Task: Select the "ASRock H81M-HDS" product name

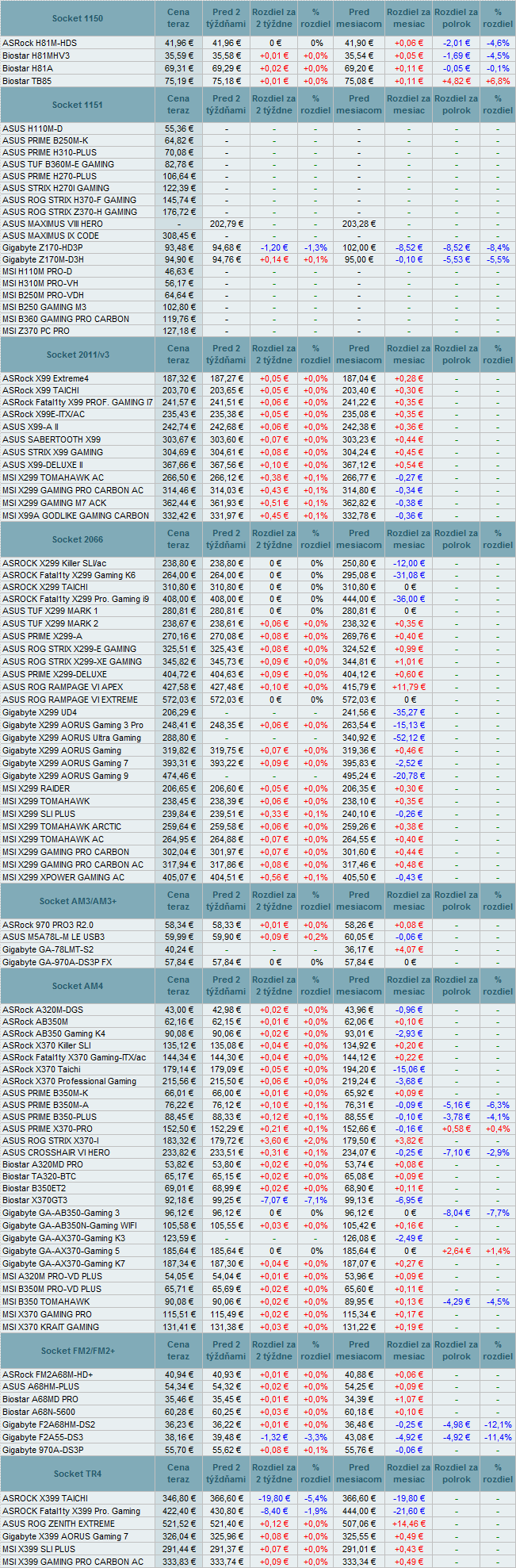Action: (40, 43)
